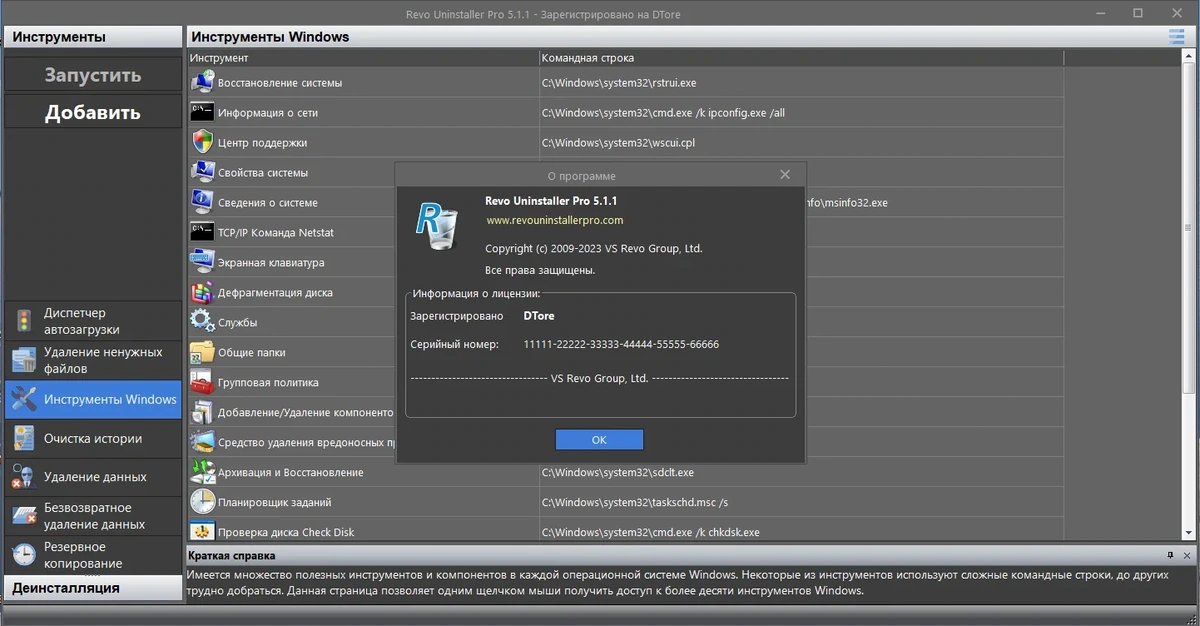Screen dimensions: 1200x626
Task: Click the serial number 11111-22222-33333-44444-55555-66666
Action: tap(621, 344)
